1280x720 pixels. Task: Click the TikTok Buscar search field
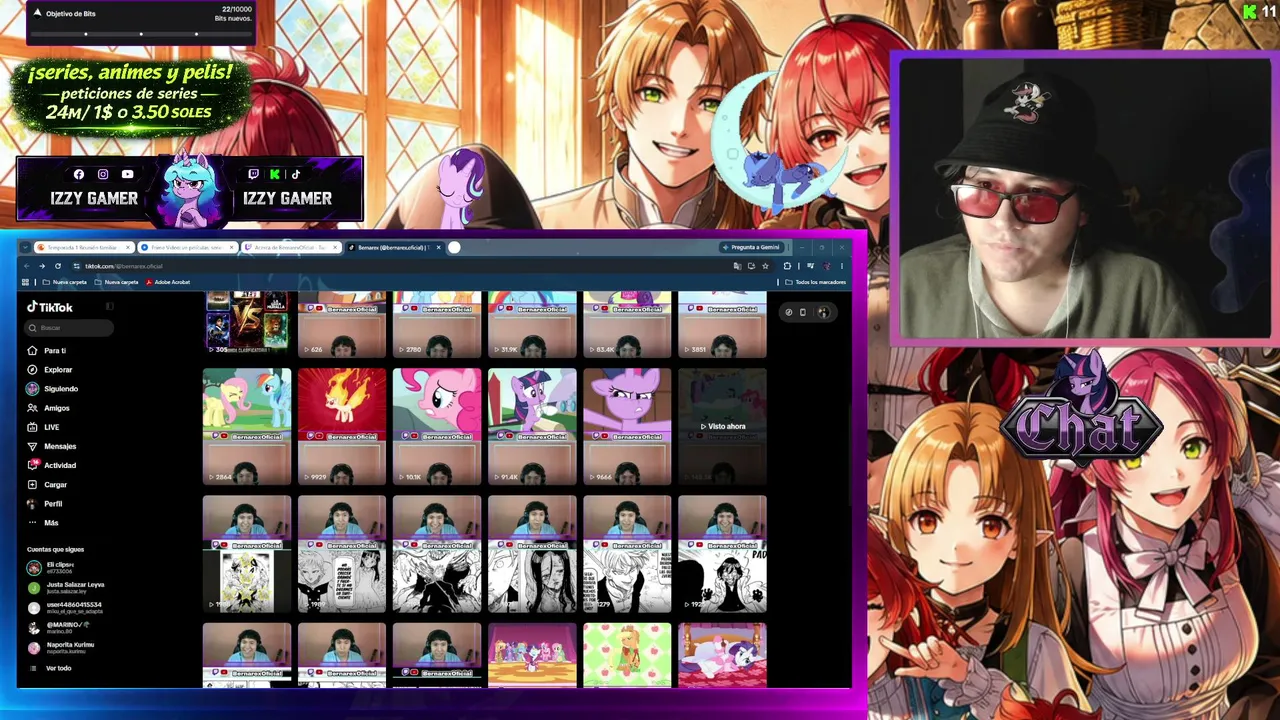[x=70, y=328]
